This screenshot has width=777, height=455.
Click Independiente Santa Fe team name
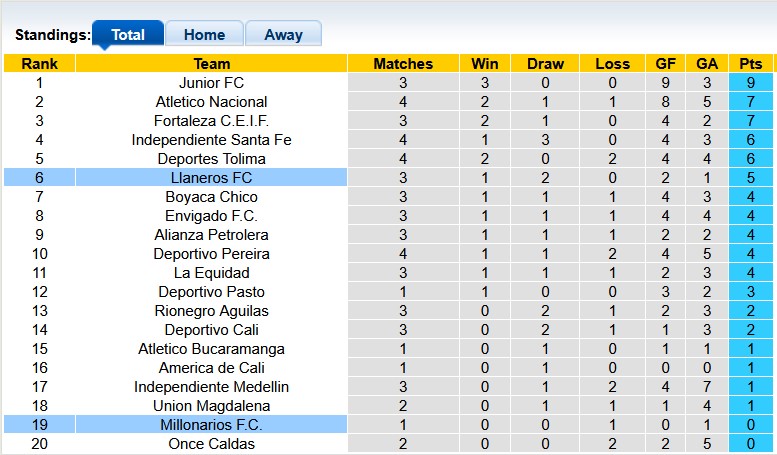pos(211,140)
